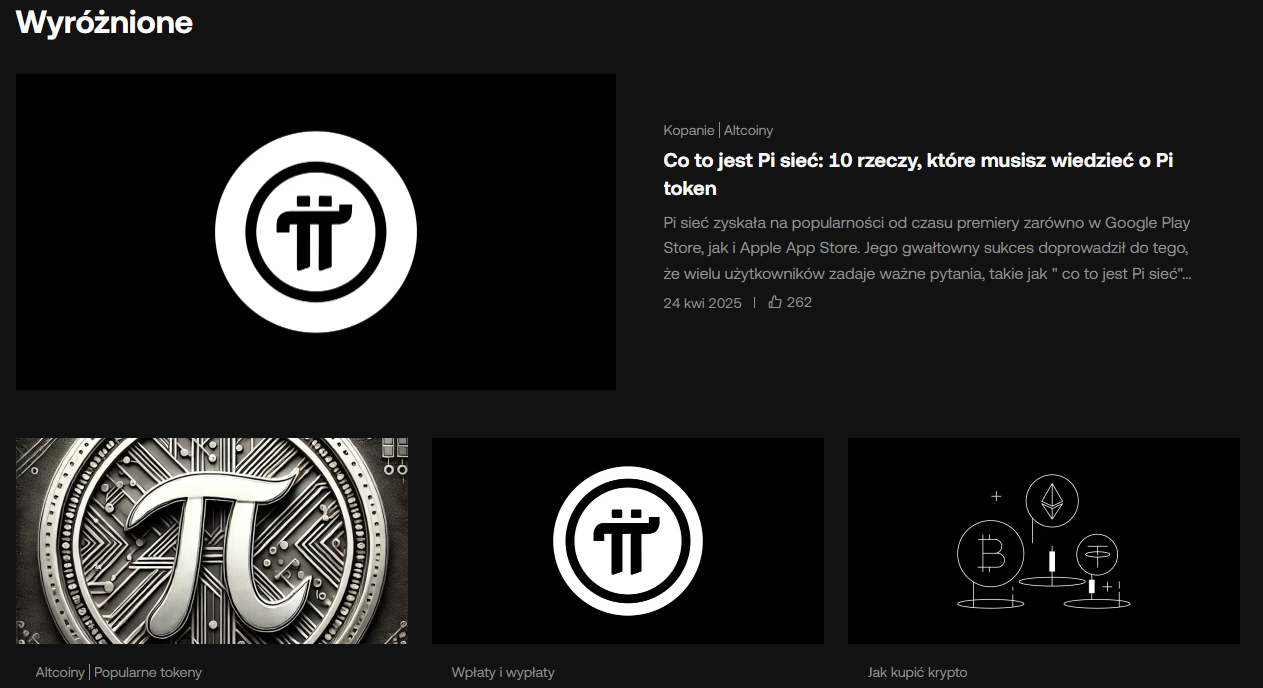
Task: Click the 262 likes count
Action: tap(799, 302)
